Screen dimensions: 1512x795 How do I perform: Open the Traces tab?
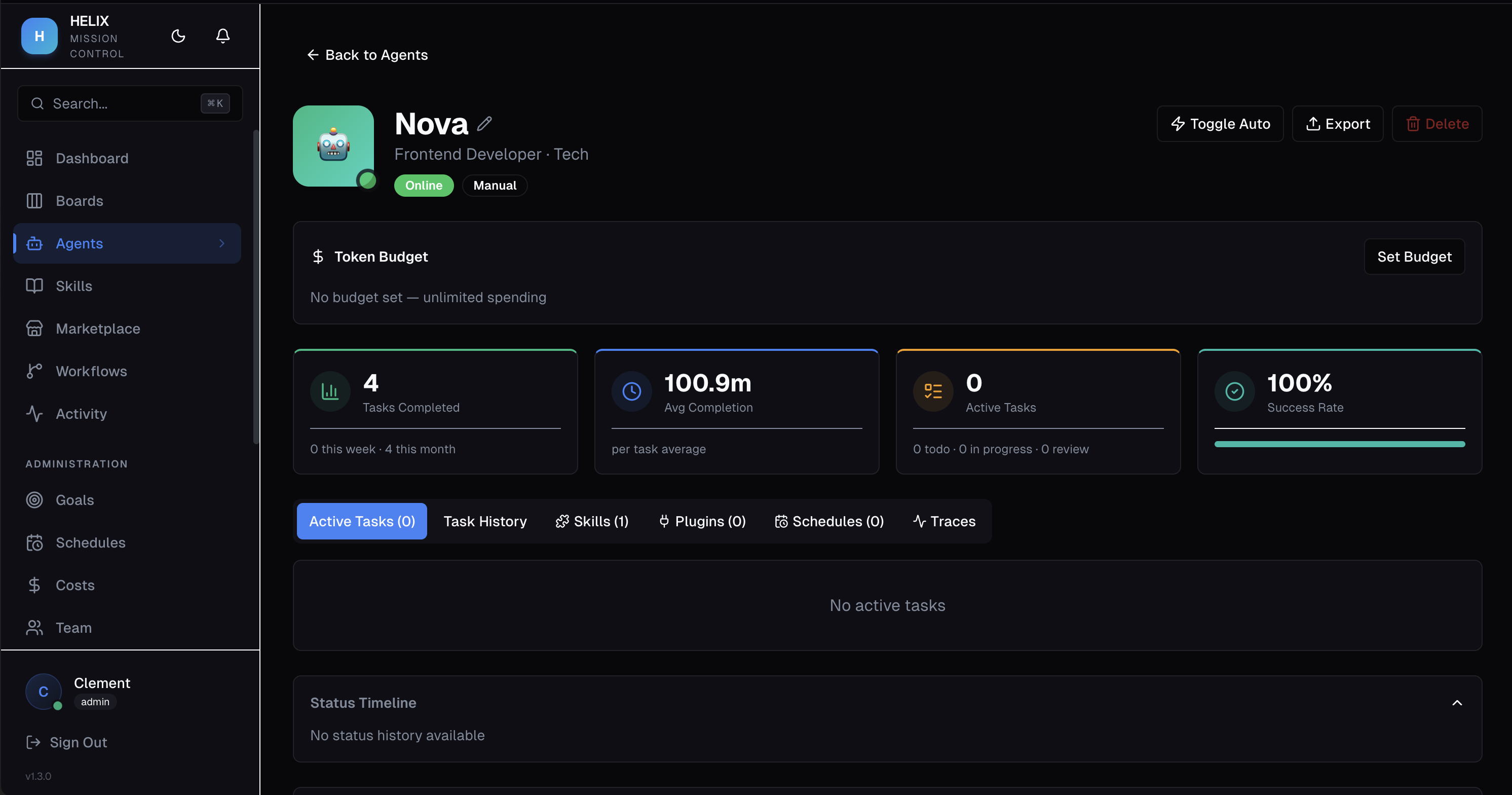coord(944,521)
